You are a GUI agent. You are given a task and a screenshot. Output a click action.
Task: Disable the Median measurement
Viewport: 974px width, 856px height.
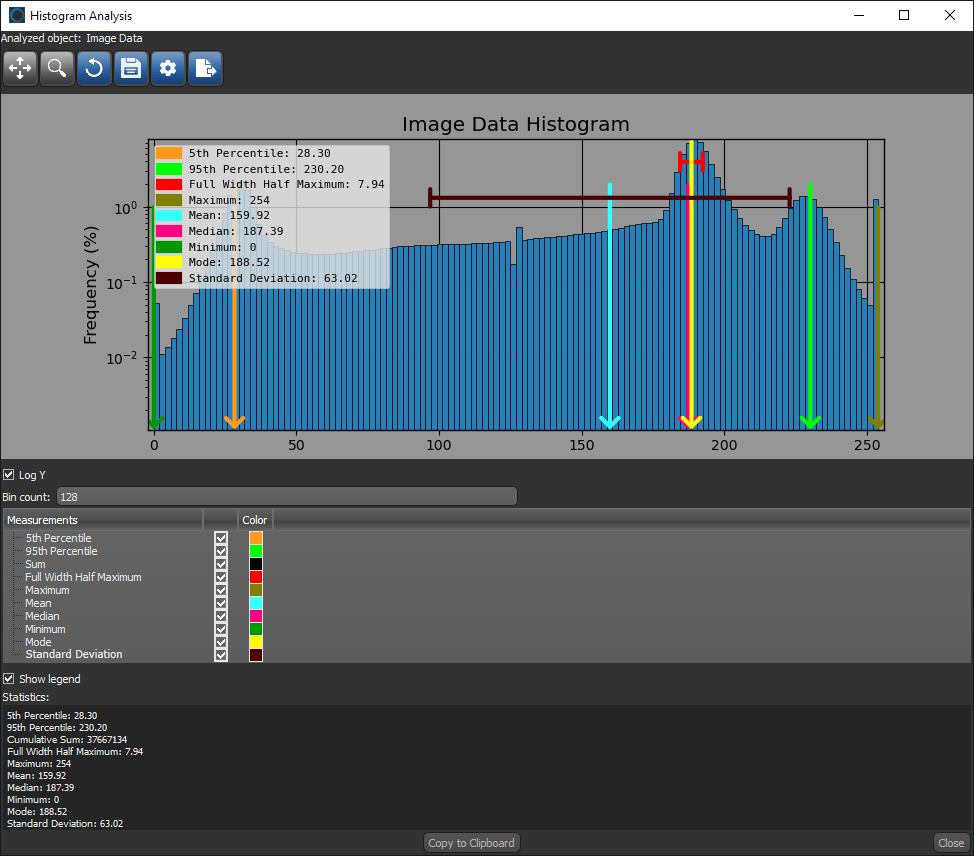[x=220, y=616]
